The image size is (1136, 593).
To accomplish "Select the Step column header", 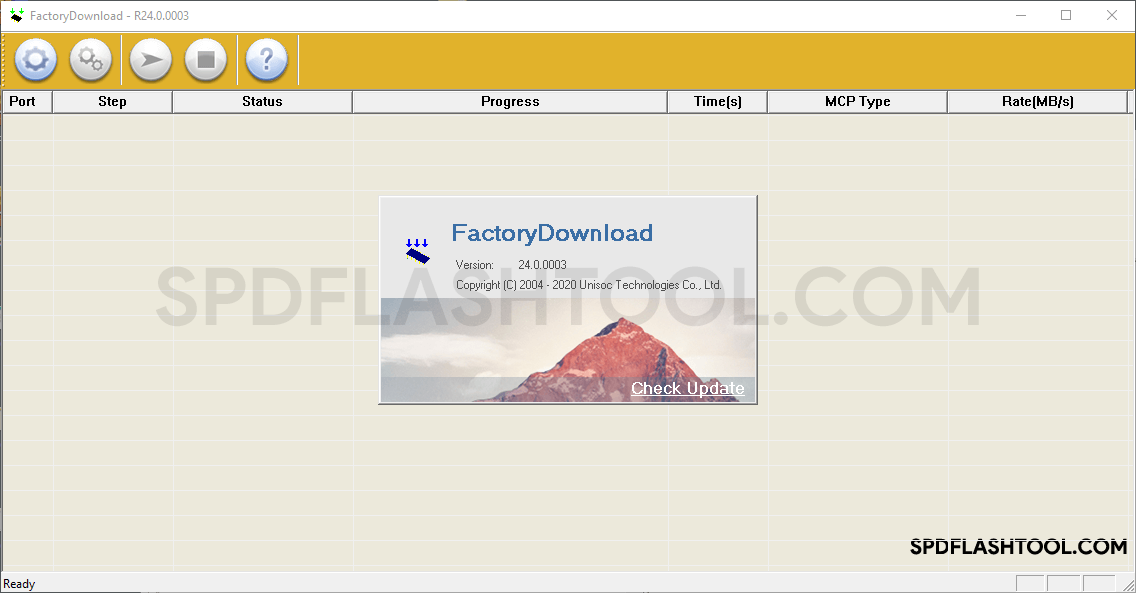I will tap(112, 101).
